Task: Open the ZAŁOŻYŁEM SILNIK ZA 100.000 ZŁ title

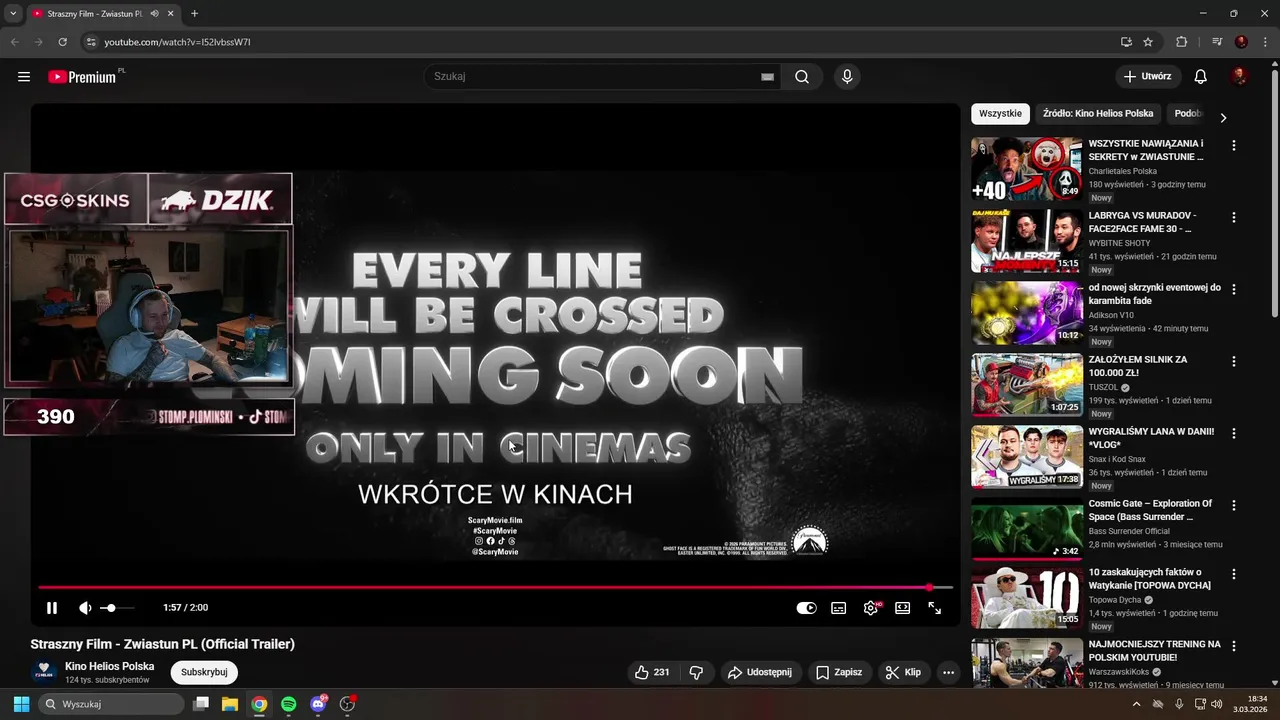Action: (1137, 366)
